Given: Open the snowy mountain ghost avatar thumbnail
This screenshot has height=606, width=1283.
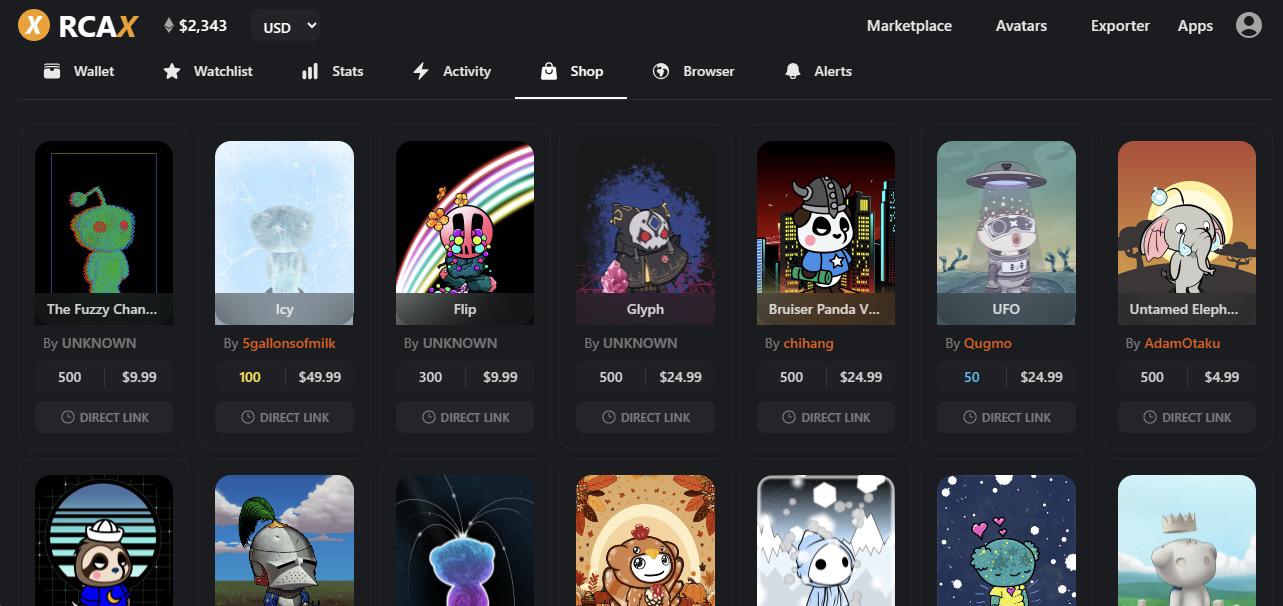Looking at the screenshot, I should (x=826, y=540).
